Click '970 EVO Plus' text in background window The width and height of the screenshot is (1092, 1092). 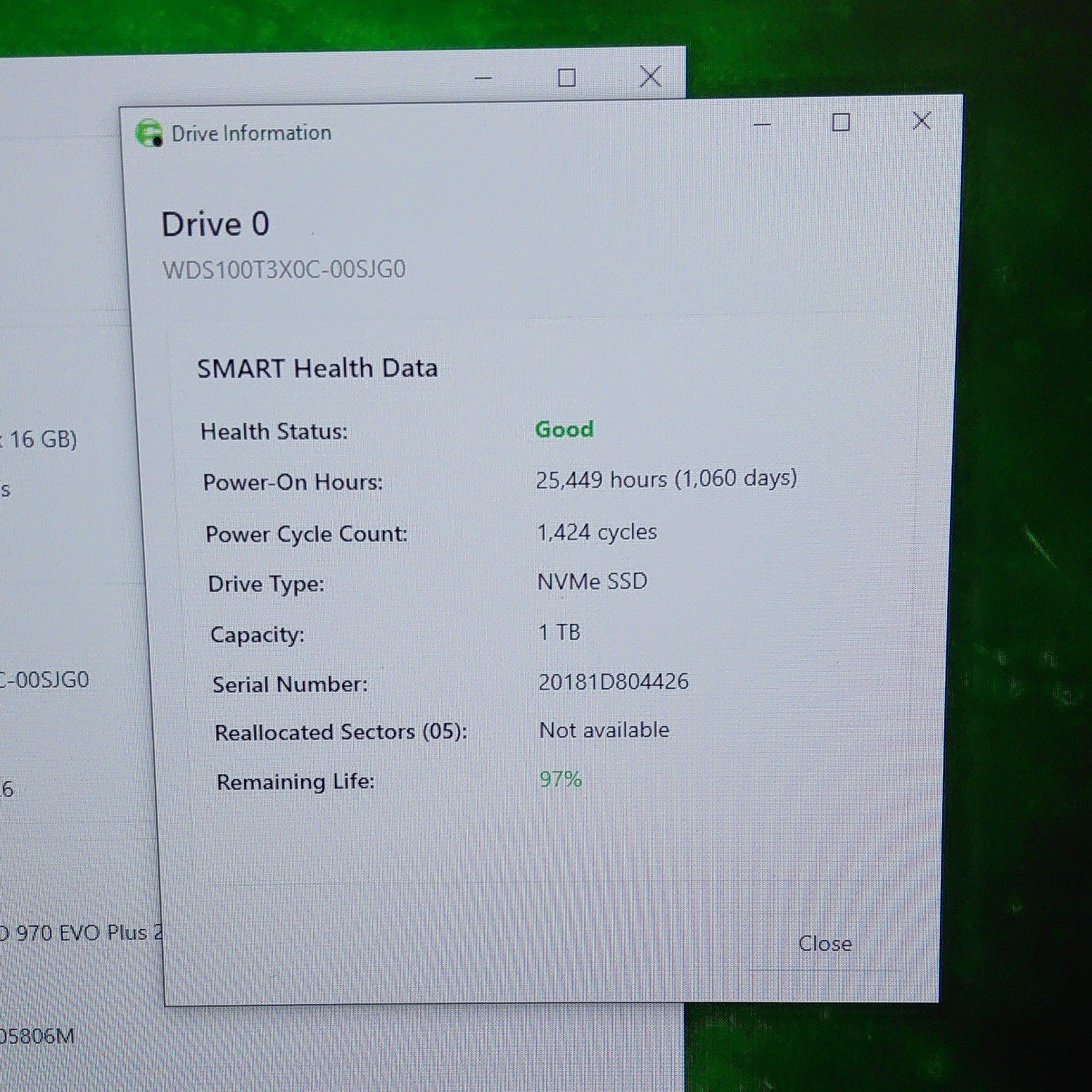(x=82, y=933)
